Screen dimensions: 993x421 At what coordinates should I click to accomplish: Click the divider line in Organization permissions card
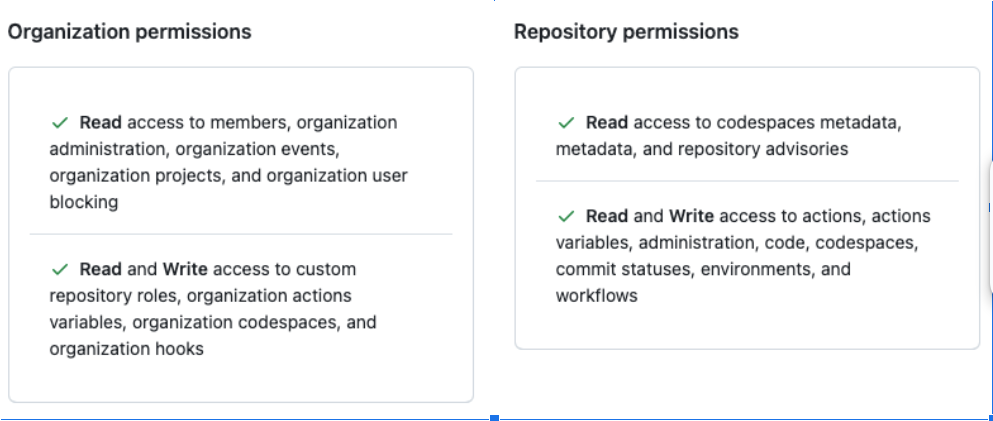pos(240,234)
